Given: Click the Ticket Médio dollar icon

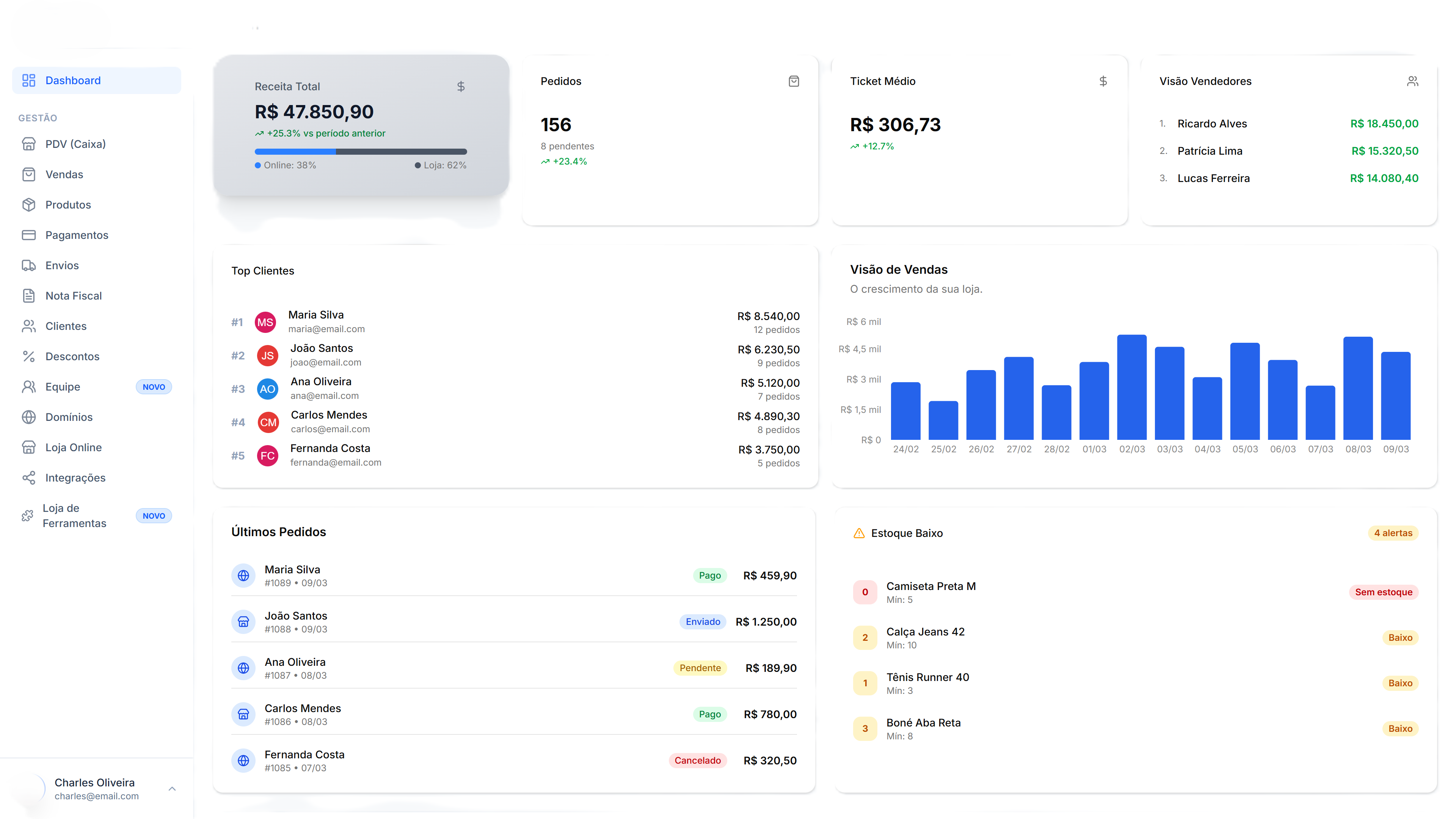Looking at the screenshot, I should click(1103, 82).
